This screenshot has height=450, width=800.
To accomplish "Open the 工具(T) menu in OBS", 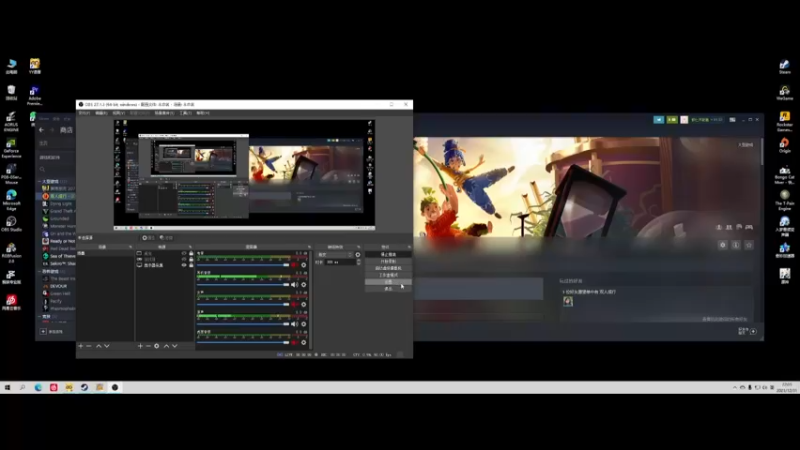I will point(186,113).
